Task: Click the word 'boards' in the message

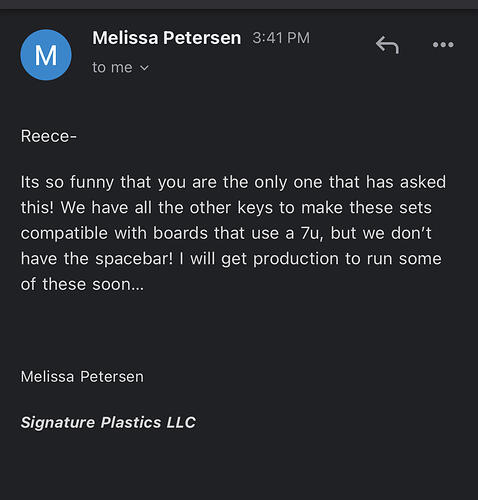Action: coord(180,233)
